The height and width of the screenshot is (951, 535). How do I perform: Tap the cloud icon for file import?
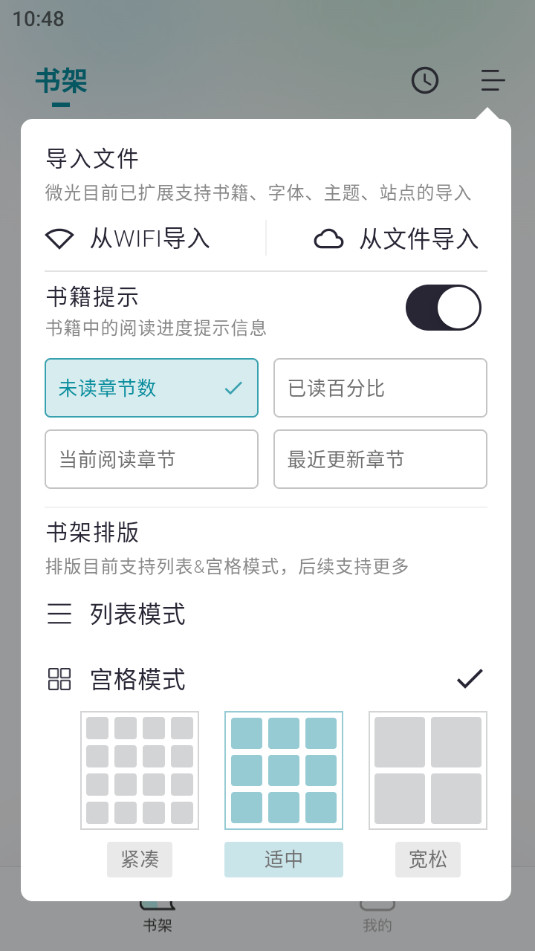coord(328,240)
